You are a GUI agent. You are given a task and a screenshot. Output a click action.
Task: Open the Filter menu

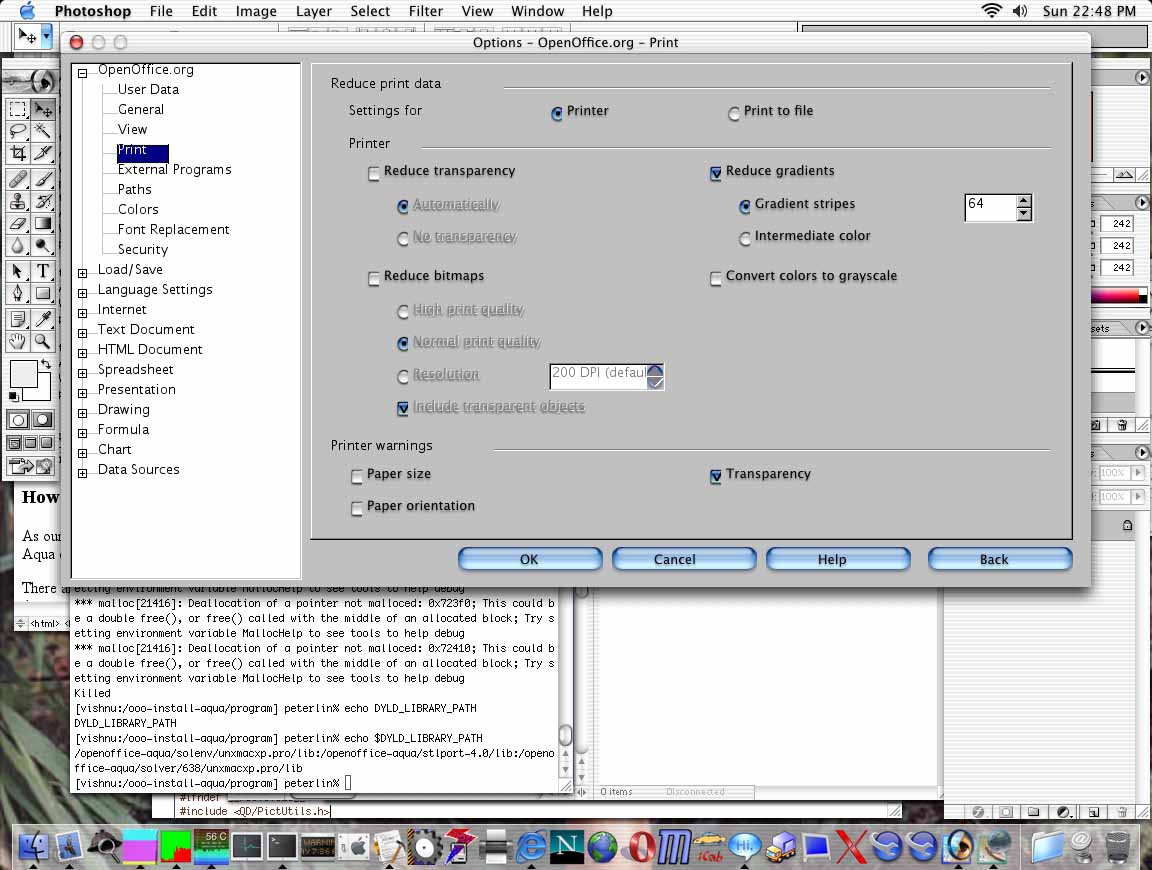click(426, 11)
